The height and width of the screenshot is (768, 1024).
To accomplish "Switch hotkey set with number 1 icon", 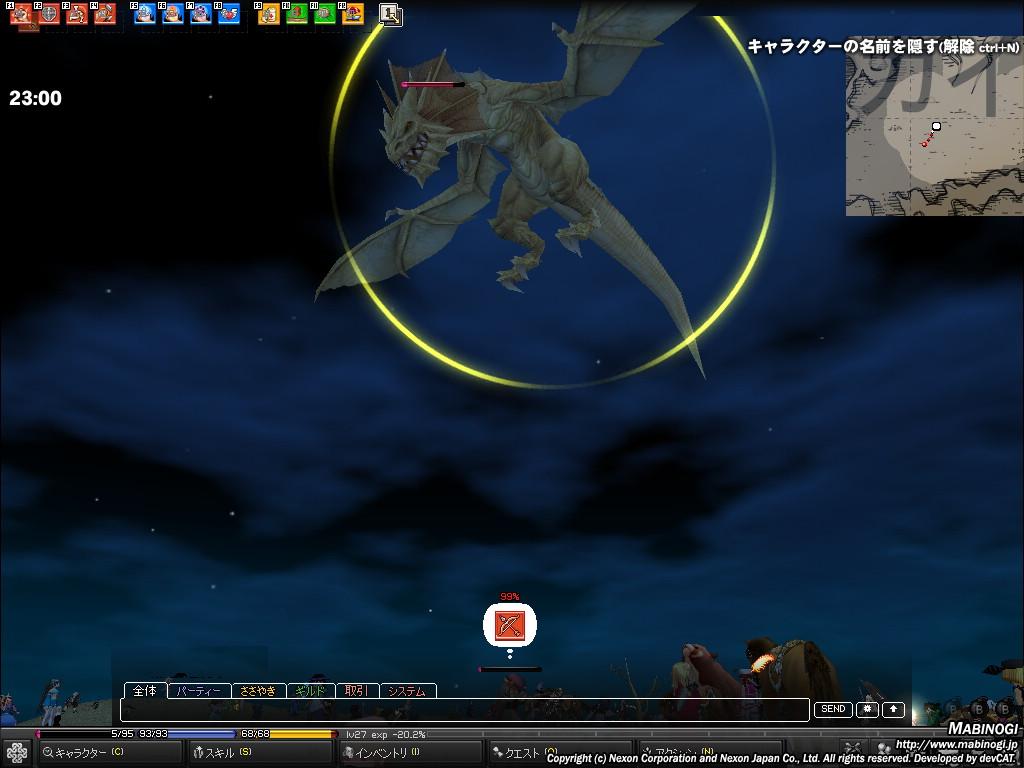I will 391,14.
